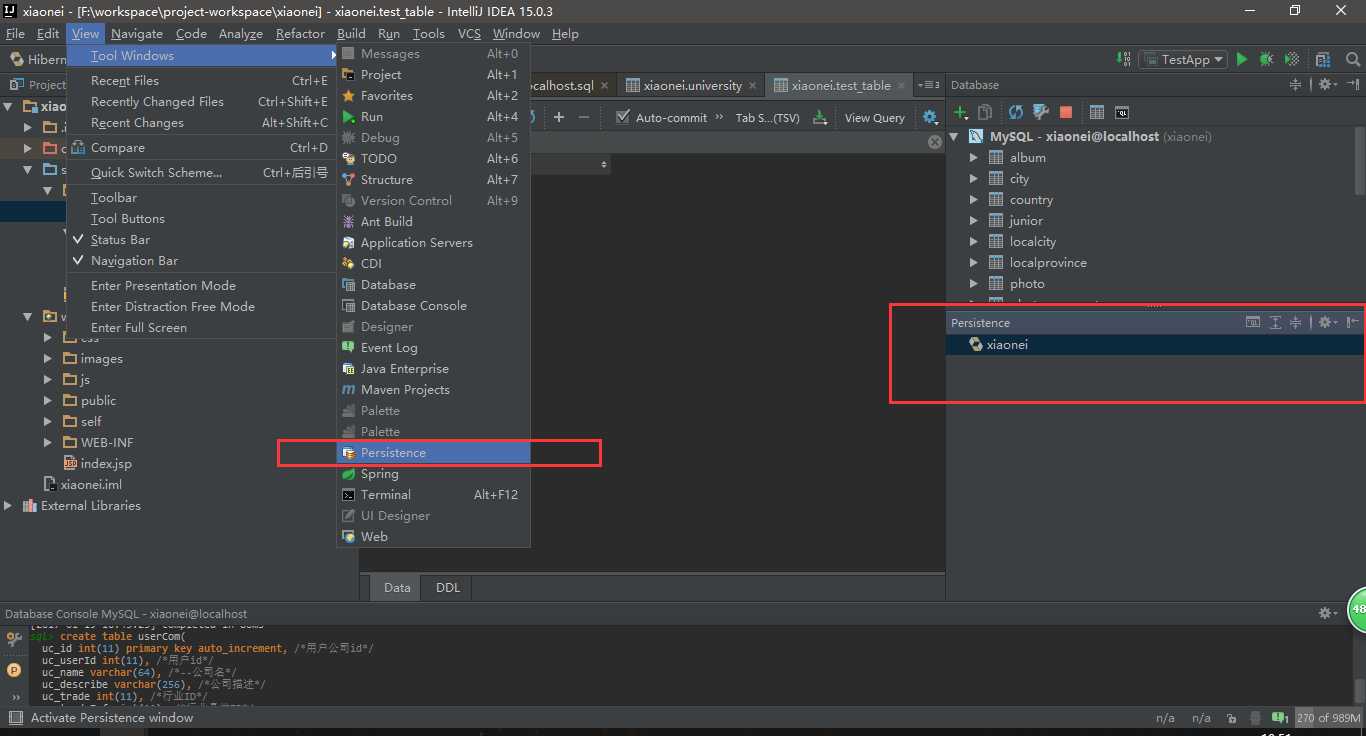The image size is (1366, 736).
Task: Switch to the DDL tab
Action: [448, 587]
